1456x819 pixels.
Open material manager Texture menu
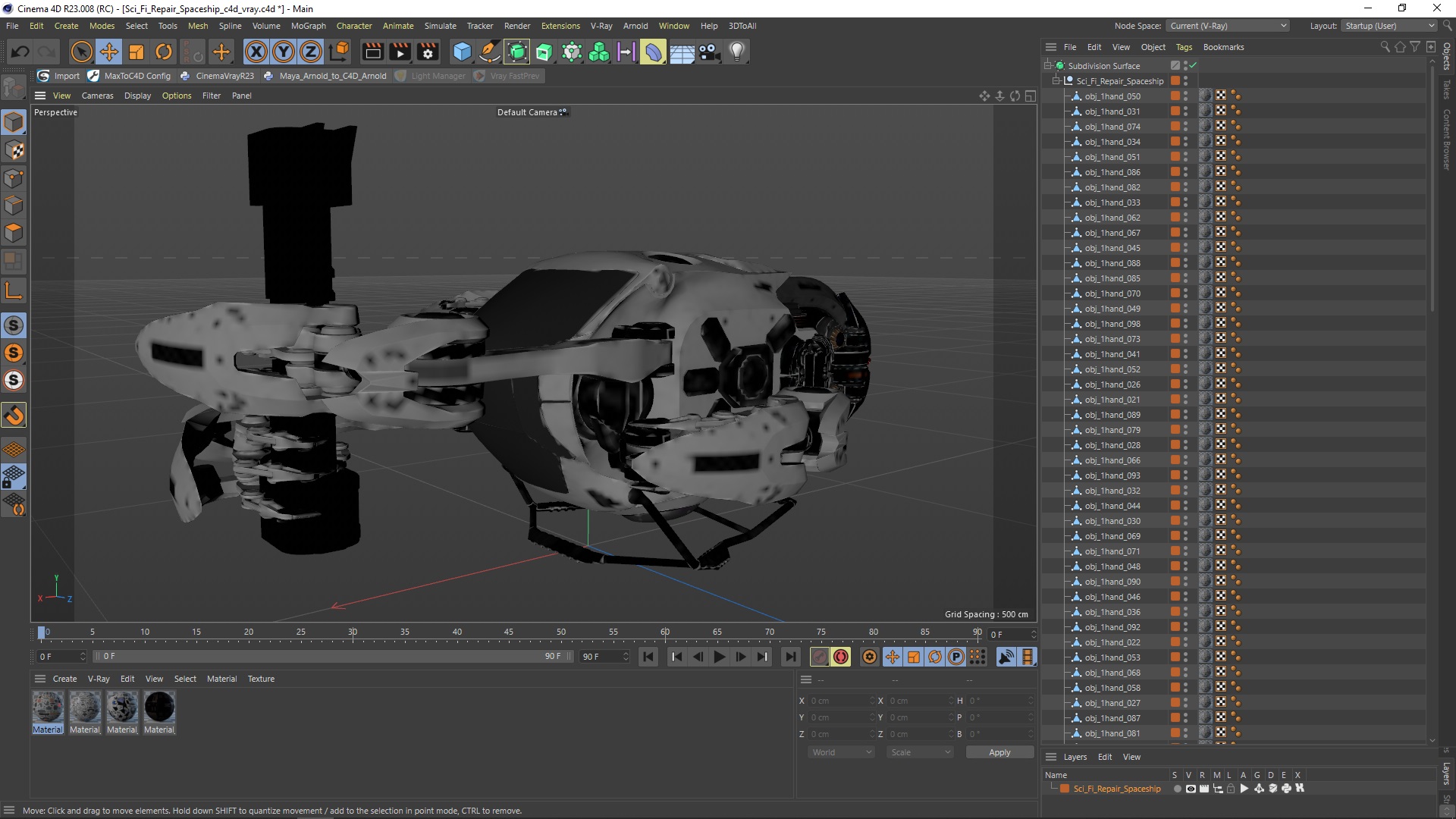point(261,679)
